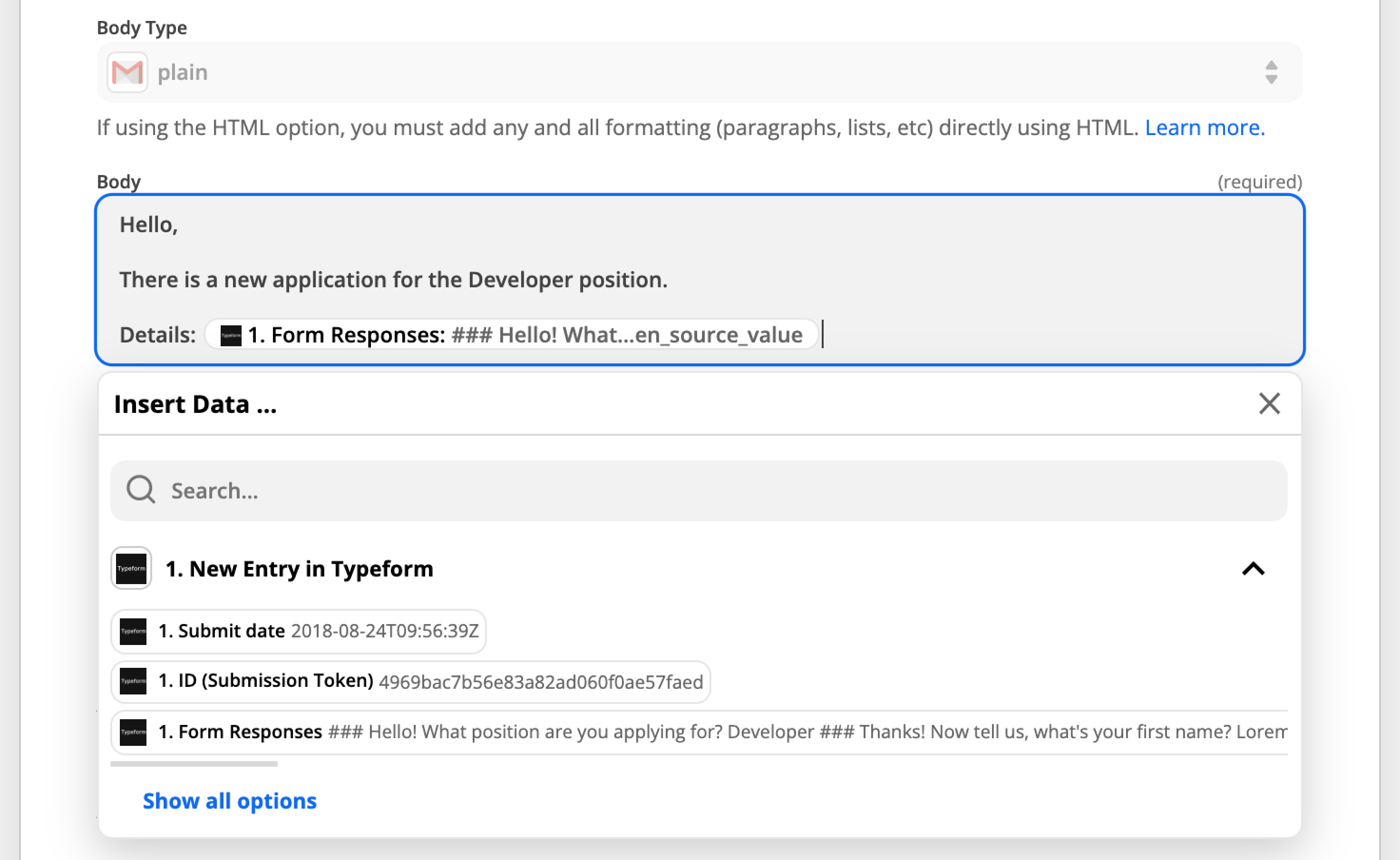Image resolution: width=1400 pixels, height=860 pixels.
Task: Click Typeform icon on Form Responses row
Action: 133,732
